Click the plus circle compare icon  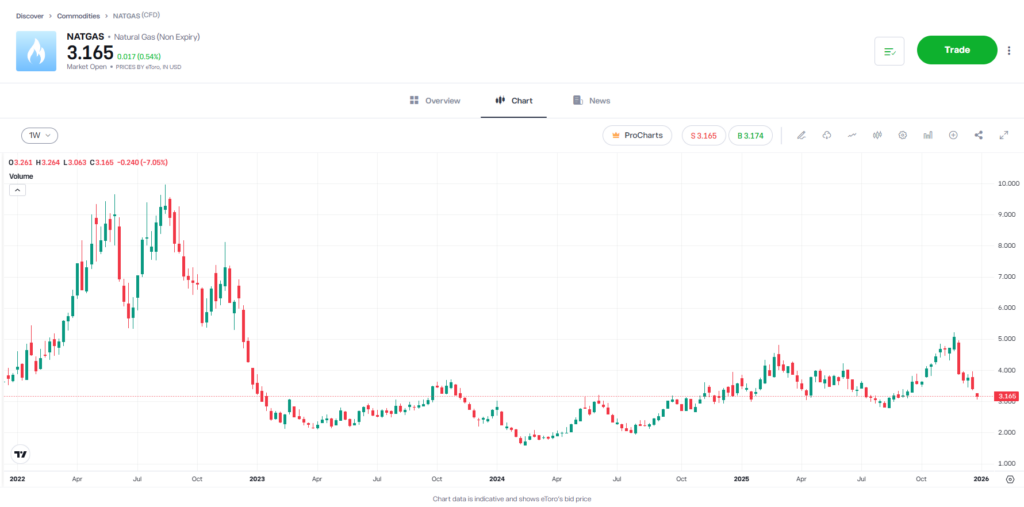click(x=953, y=135)
